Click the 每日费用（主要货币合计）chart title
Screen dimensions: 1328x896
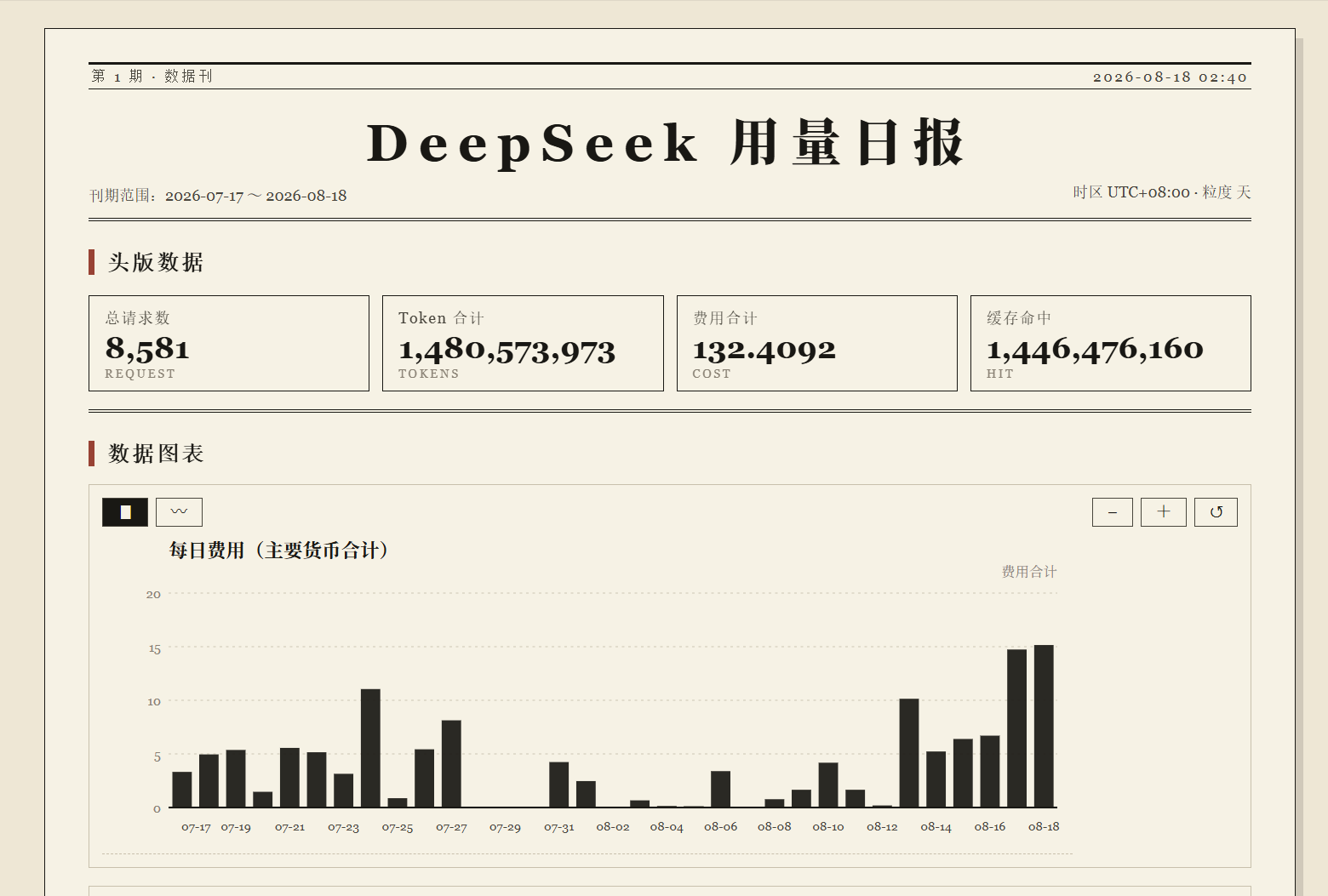(x=280, y=551)
